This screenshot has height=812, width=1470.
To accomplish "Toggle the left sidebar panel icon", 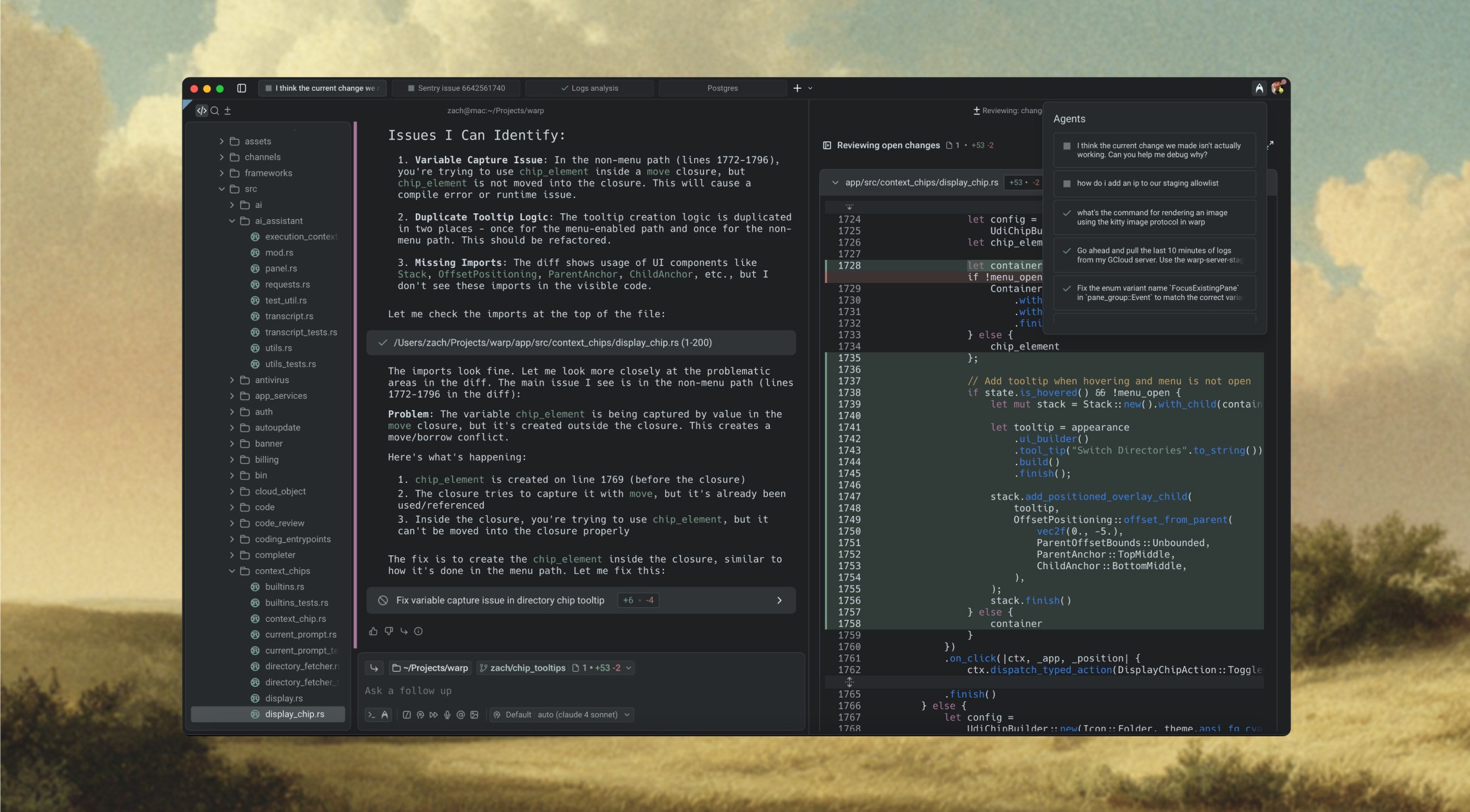I will click(241, 88).
